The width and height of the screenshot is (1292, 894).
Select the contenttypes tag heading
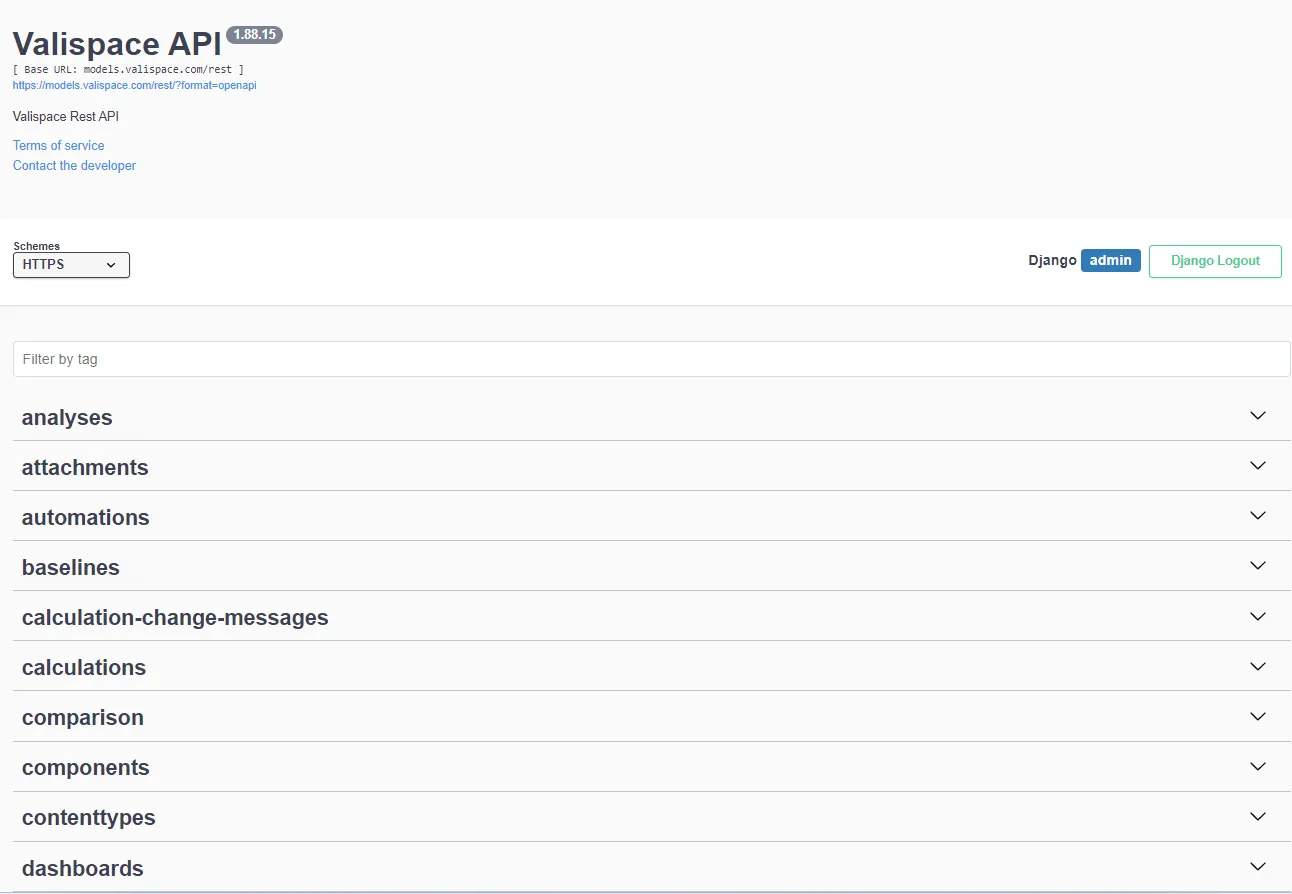[x=89, y=817]
